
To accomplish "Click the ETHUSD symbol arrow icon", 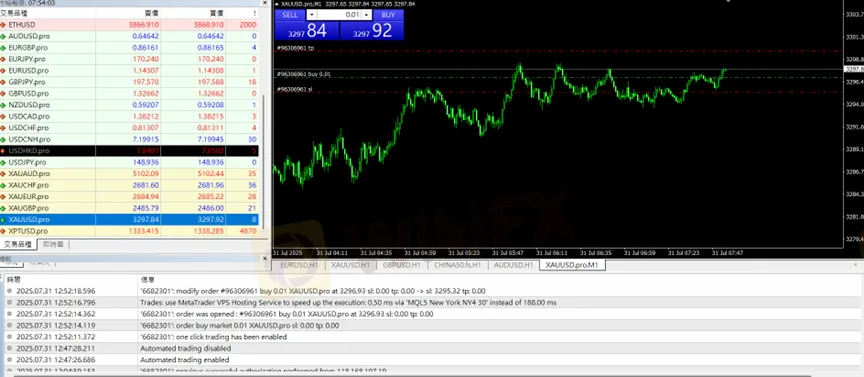I will (3, 25).
